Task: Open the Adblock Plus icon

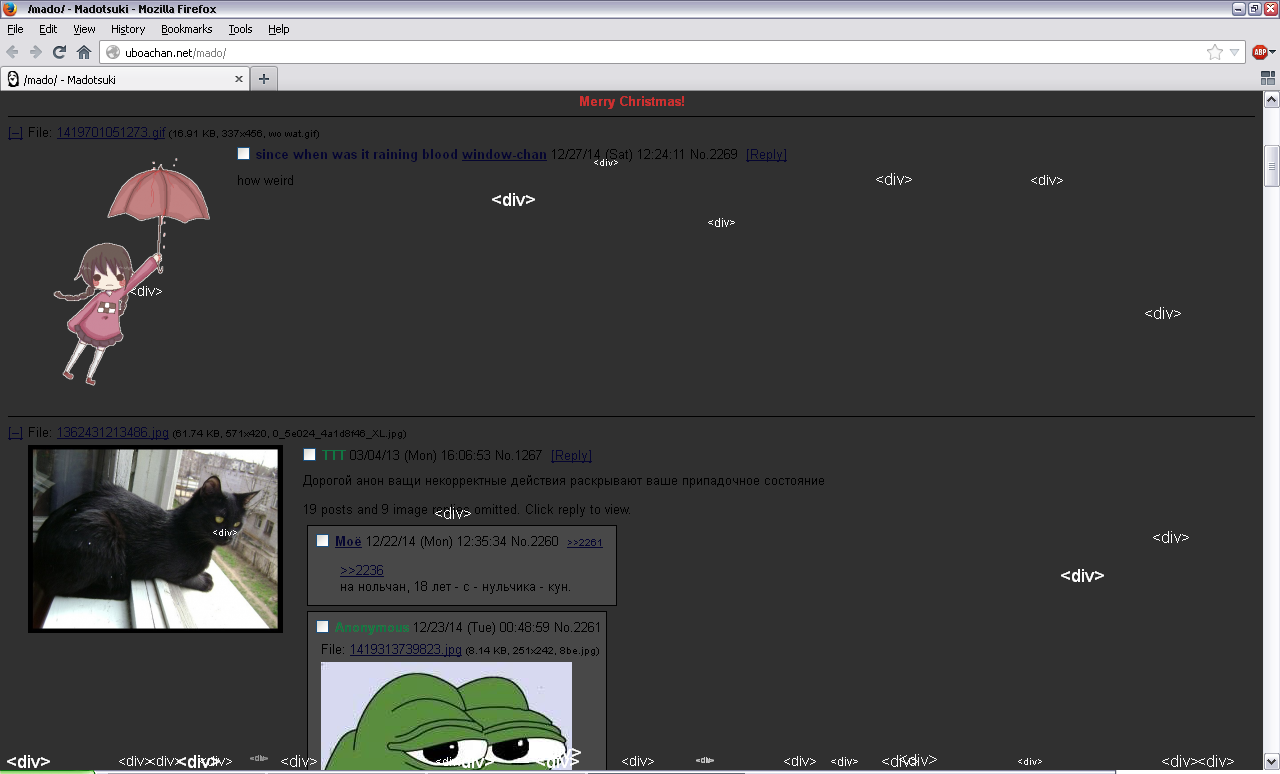Action: tap(1259, 52)
